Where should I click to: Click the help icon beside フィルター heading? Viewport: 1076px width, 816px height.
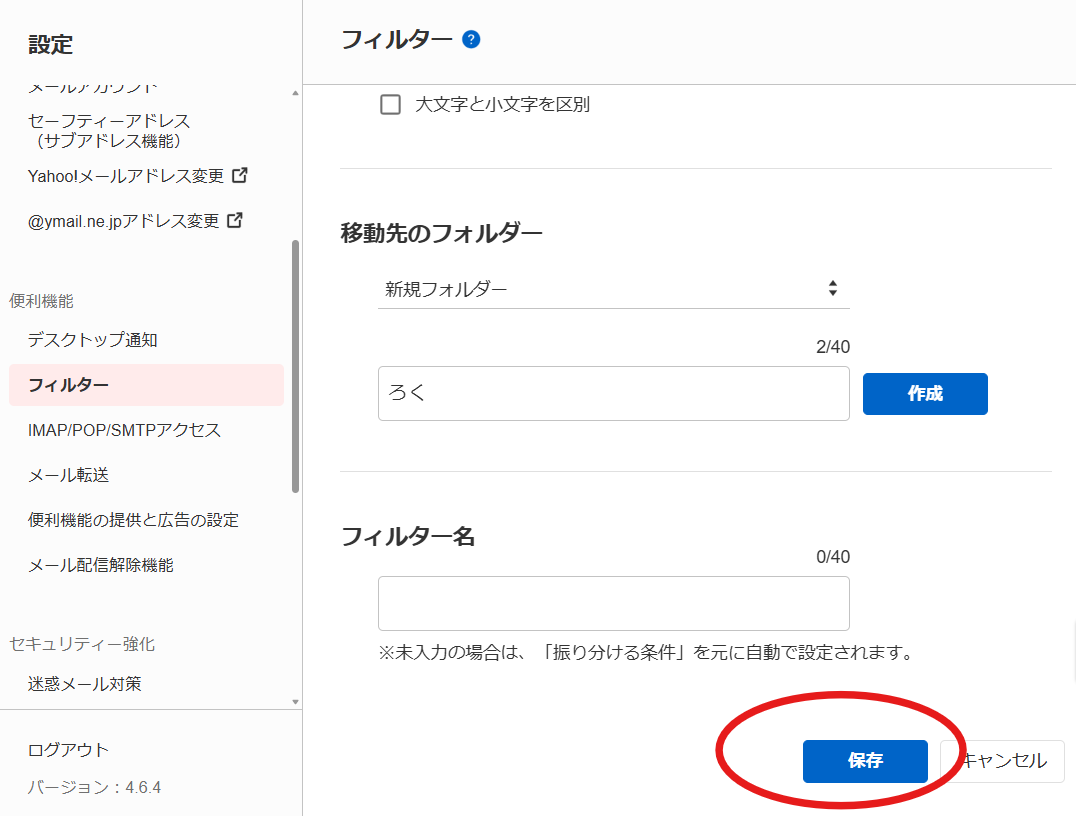point(472,40)
